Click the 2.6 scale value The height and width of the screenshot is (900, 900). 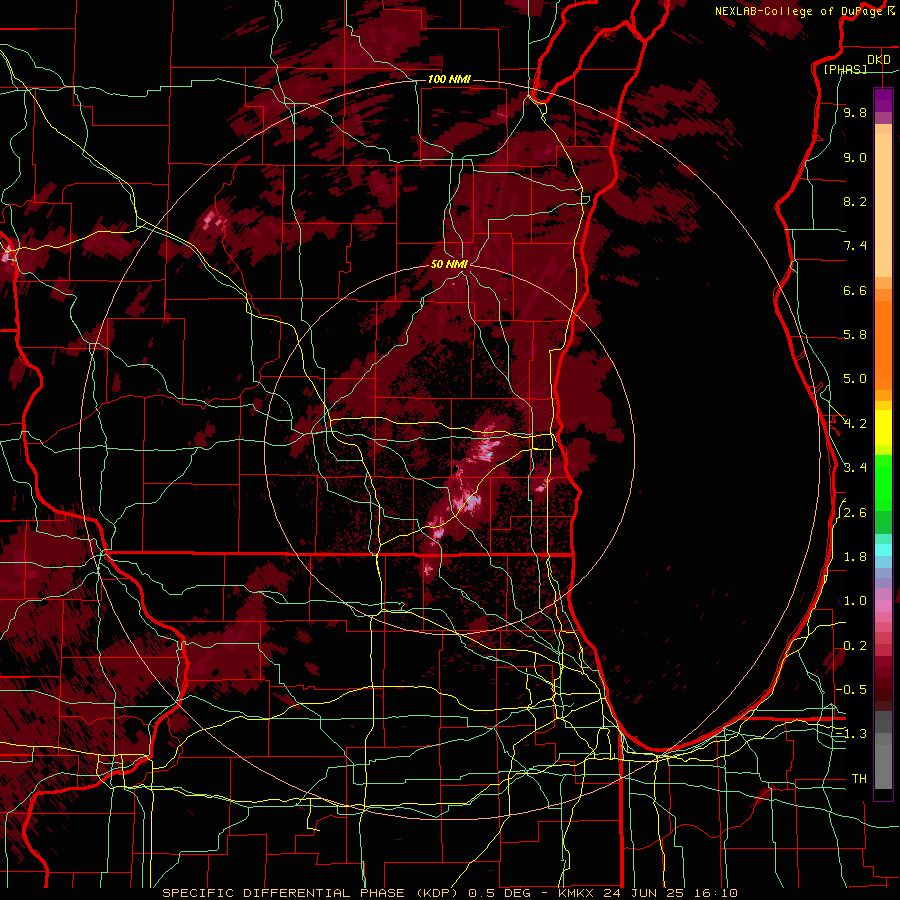855,513
